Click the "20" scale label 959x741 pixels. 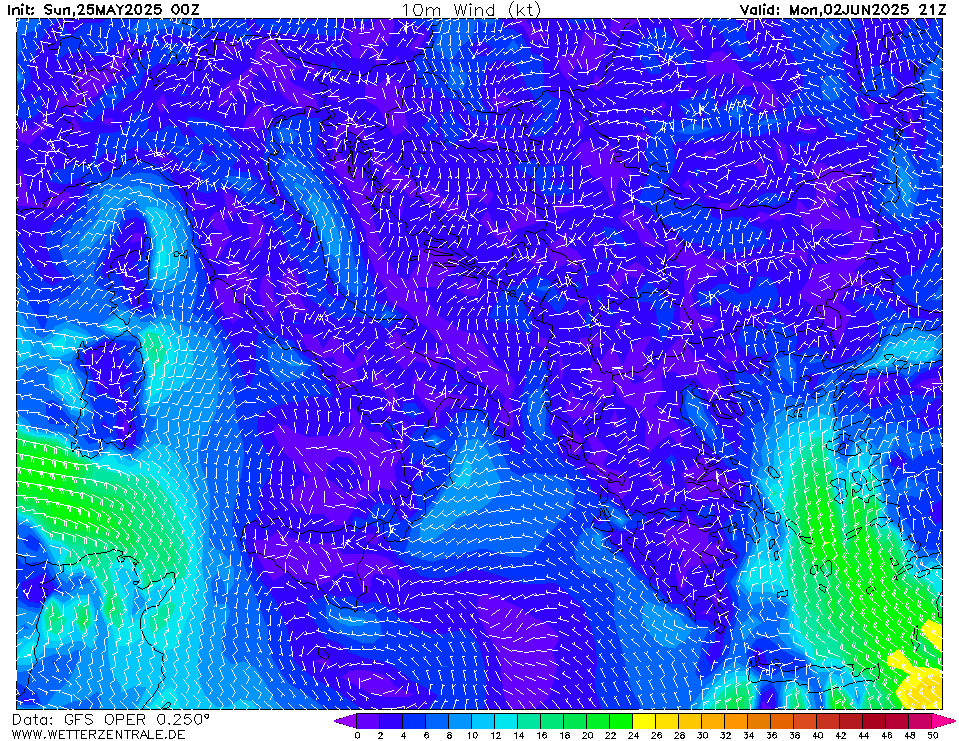587,735
